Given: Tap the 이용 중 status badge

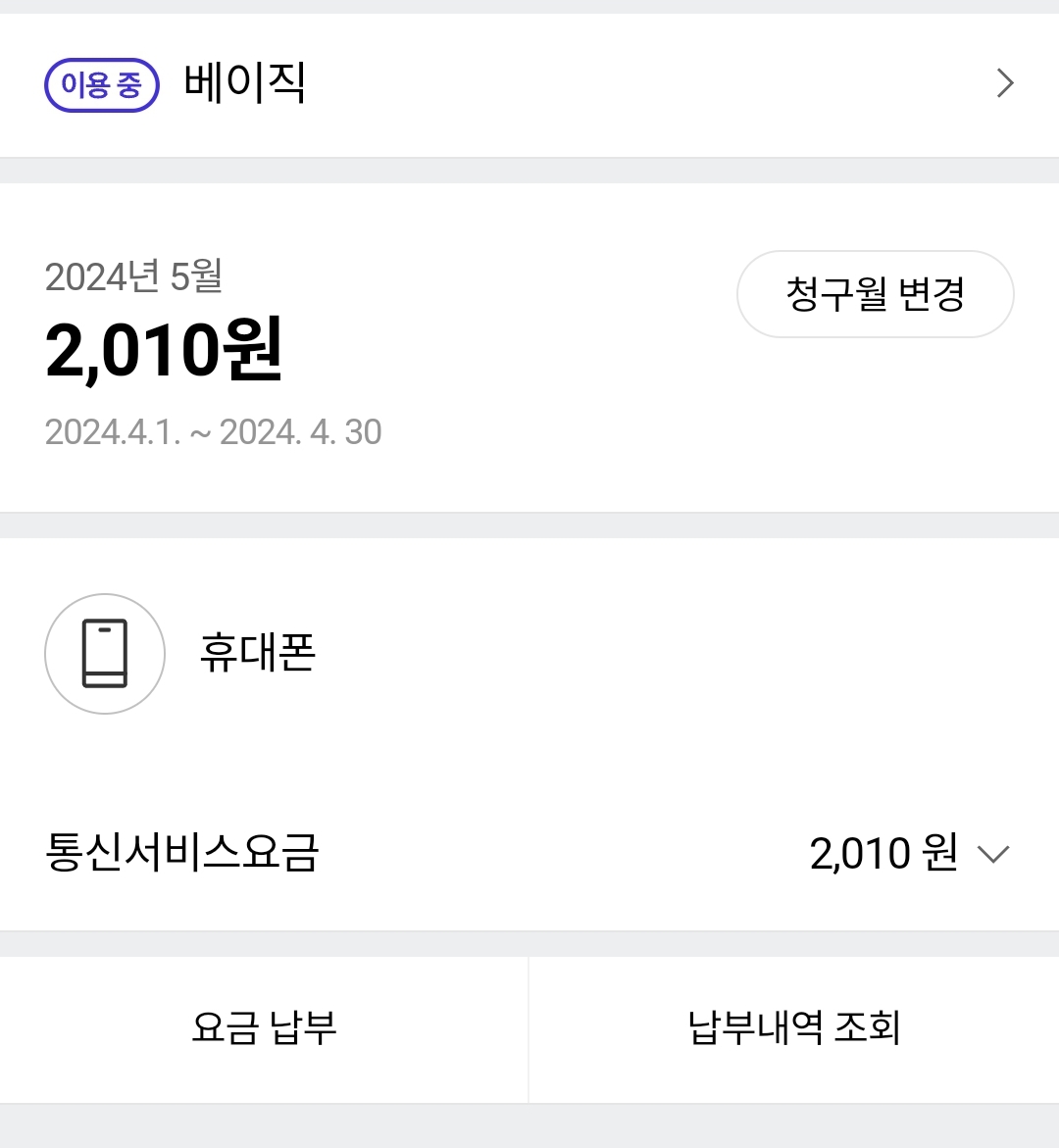Looking at the screenshot, I should 102,85.
